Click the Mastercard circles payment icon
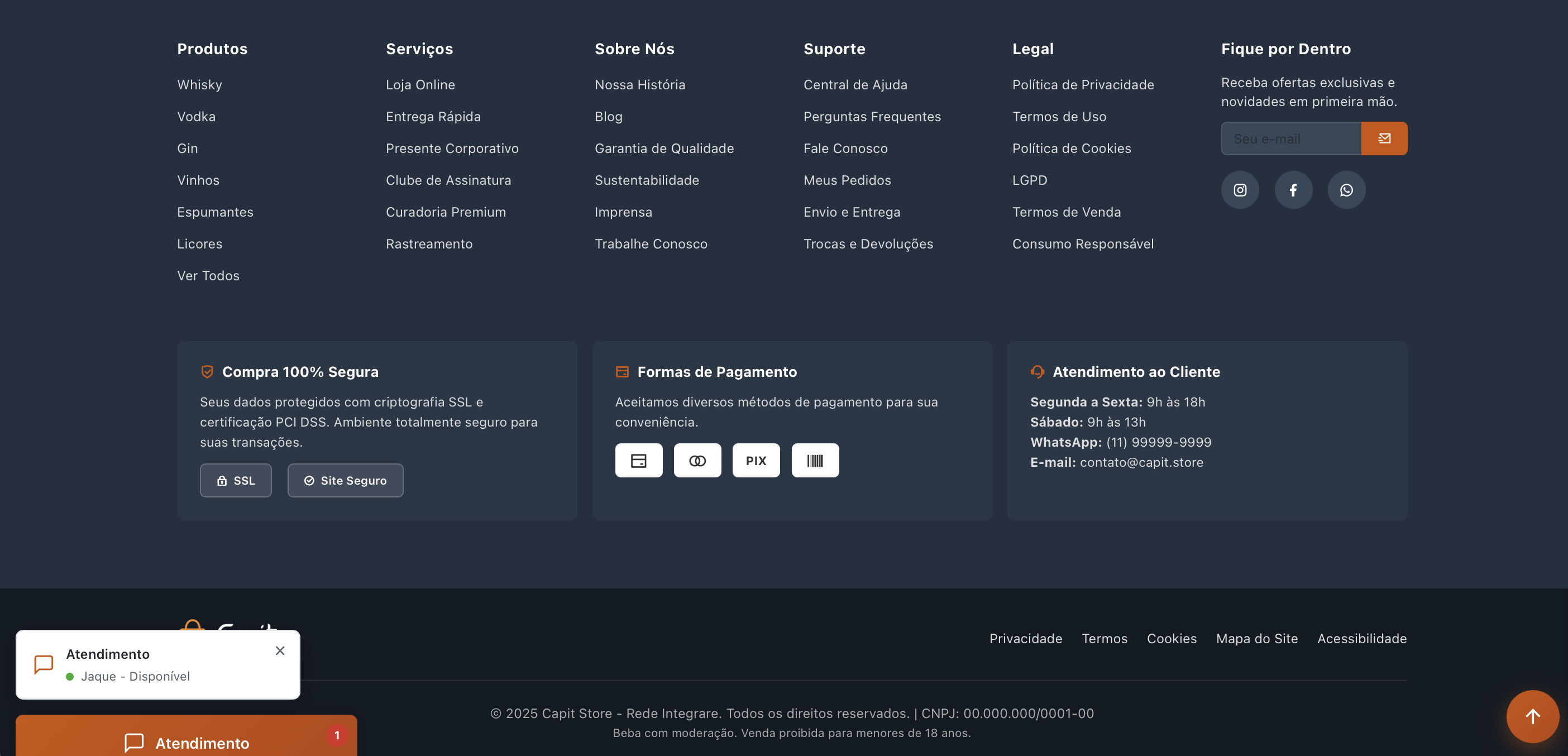This screenshot has width=1568, height=756. point(697,460)
